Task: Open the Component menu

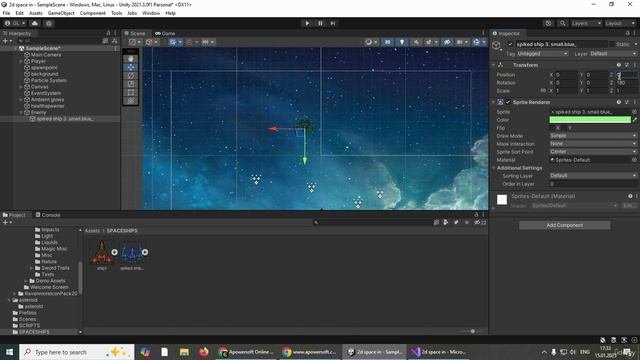Action: (x=93, y=13)
